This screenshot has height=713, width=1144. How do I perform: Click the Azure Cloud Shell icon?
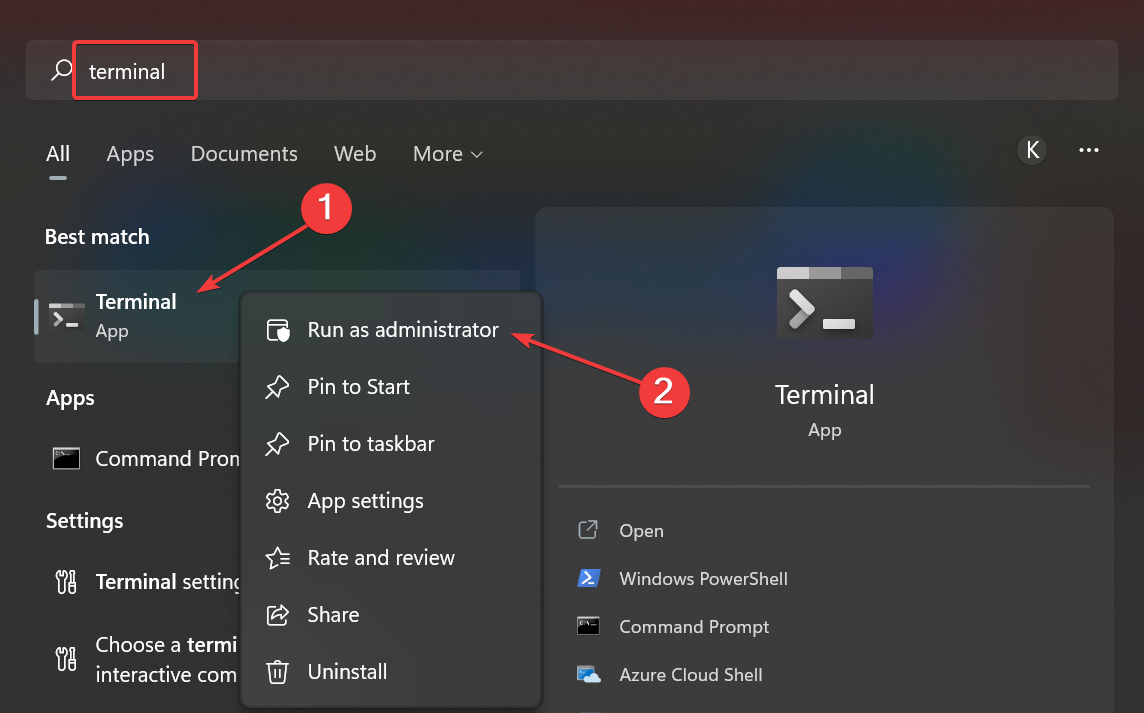click(589, 674)
